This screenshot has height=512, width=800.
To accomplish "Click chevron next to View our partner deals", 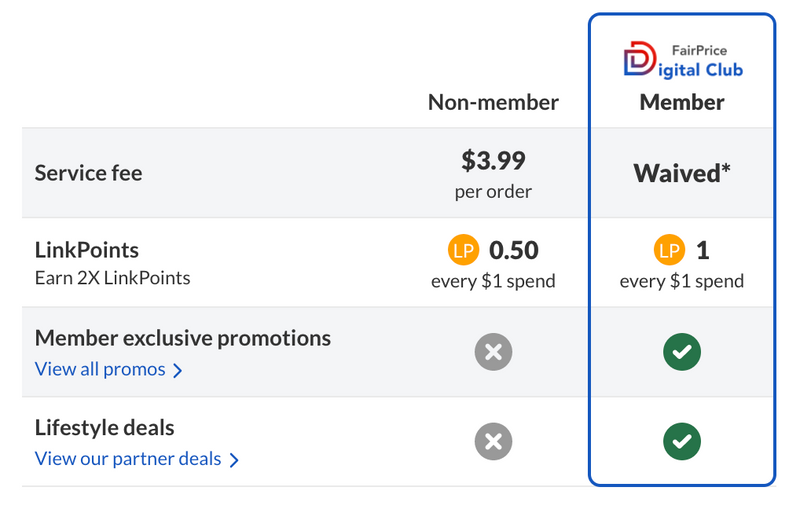I will 233,460.
